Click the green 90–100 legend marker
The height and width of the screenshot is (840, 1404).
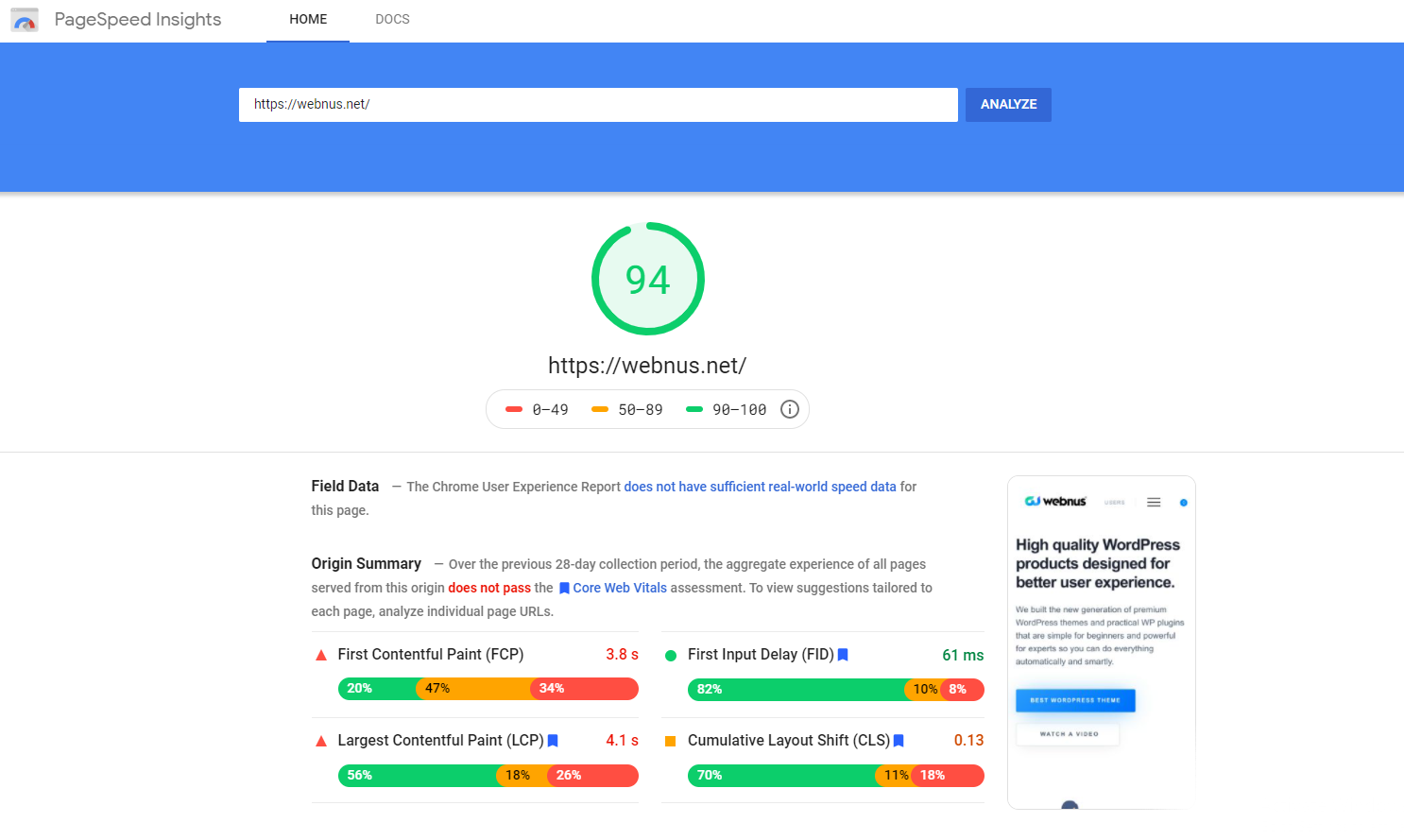(694, 409)
